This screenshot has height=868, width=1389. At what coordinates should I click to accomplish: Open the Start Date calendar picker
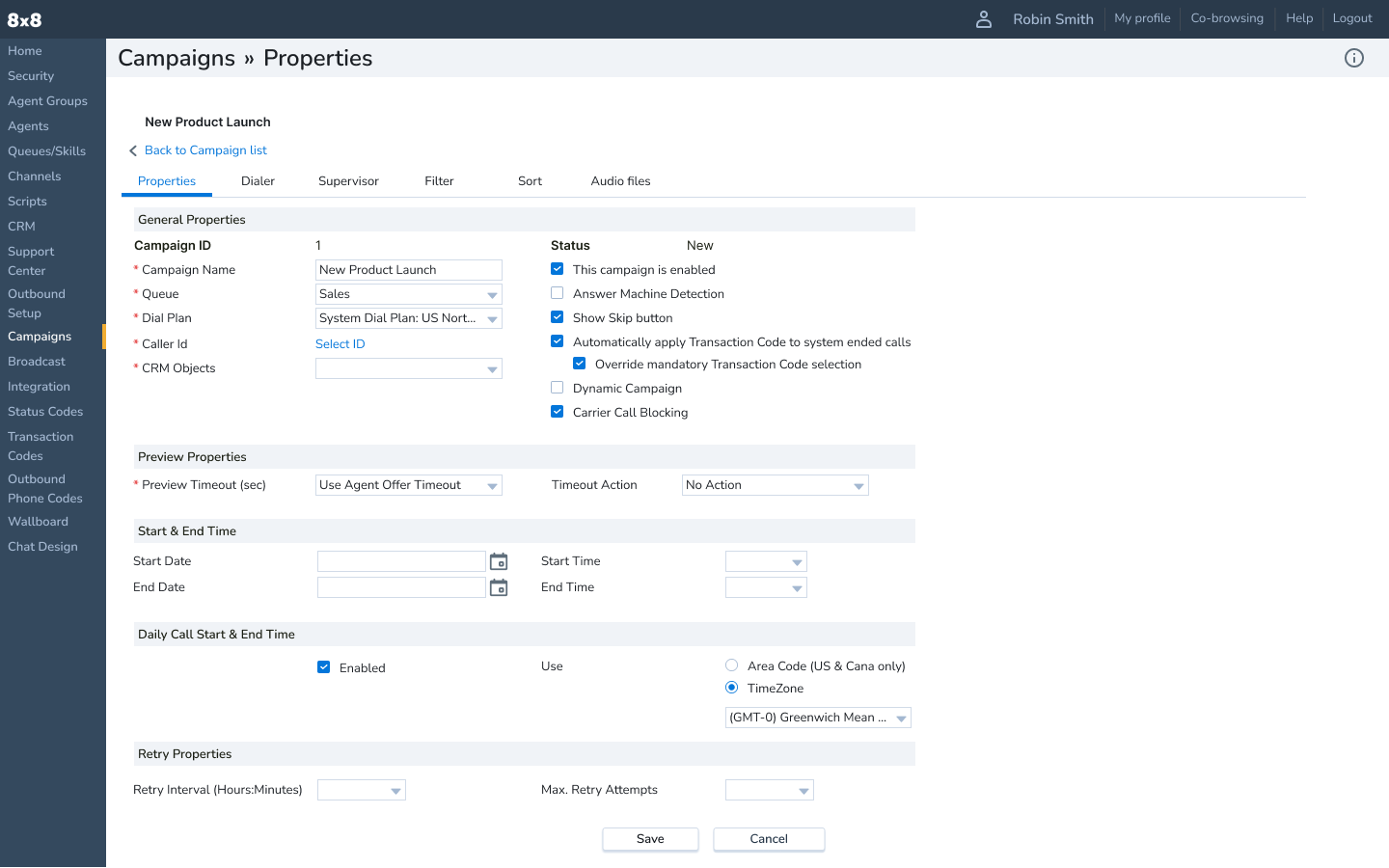[499, 561]
